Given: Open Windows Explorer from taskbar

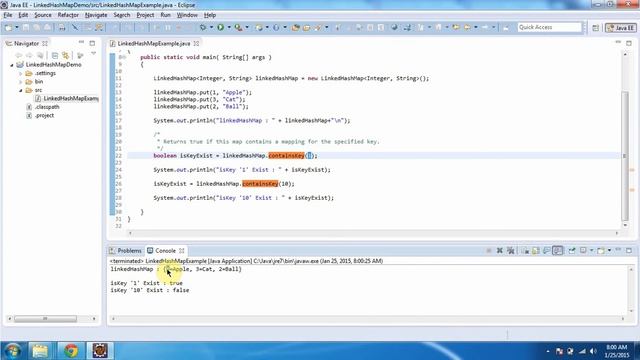Looking at the screenshot, I should click(40, 351).
